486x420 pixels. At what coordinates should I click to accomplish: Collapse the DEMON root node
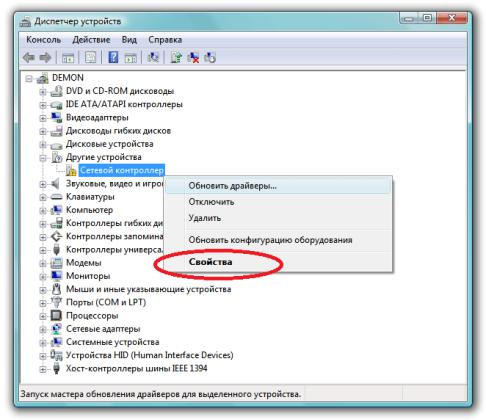click(x=29, y=79)
